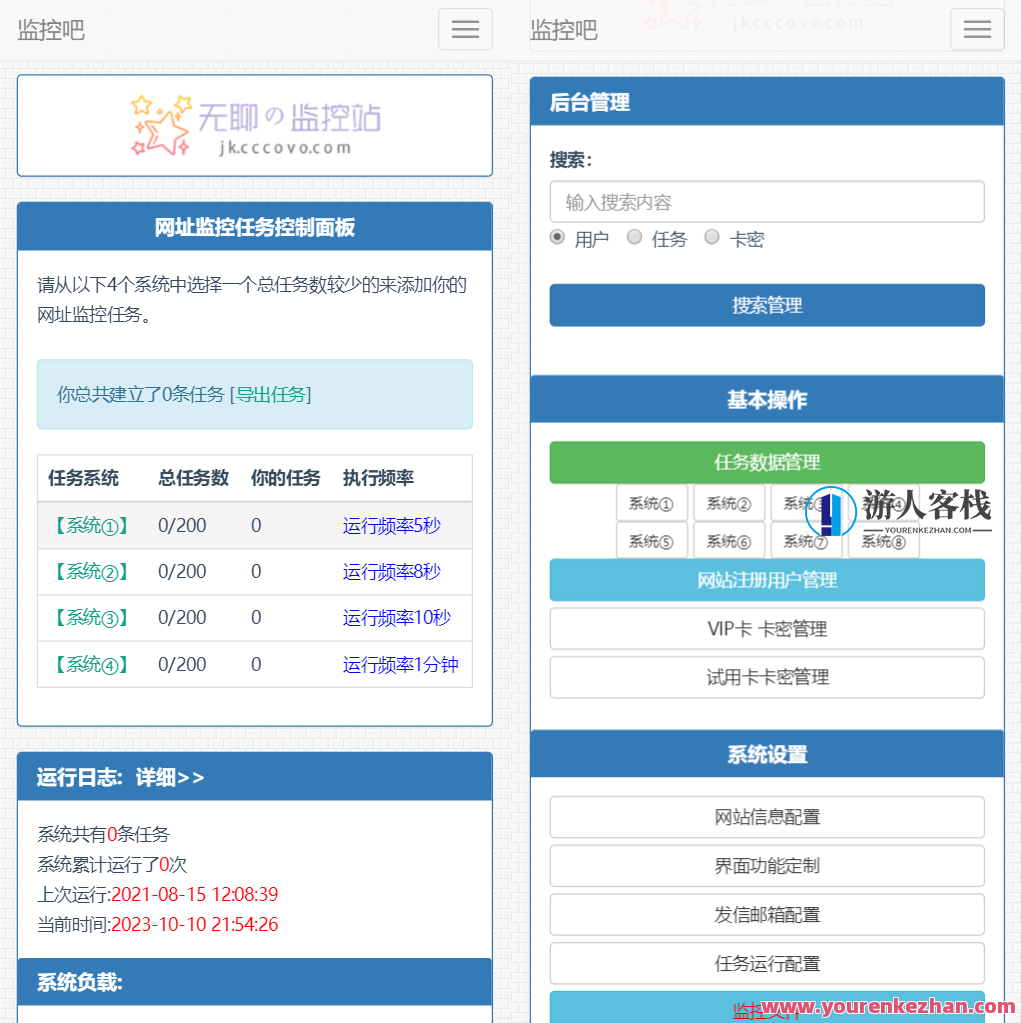Viewport: 1021px width, 1023px height.
Task: Open 界面功能定制 settings
Action: (x=766, y=865)
